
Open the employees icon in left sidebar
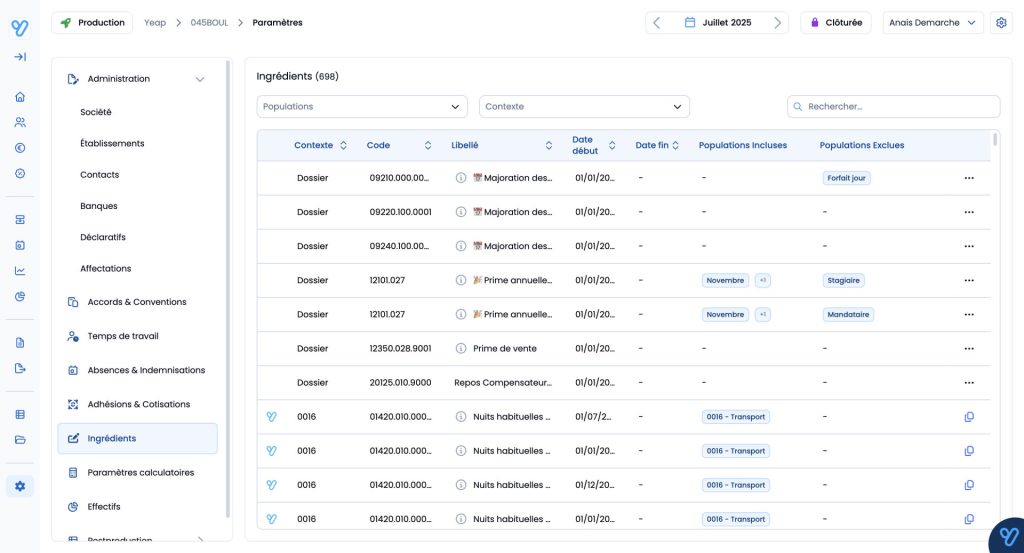tap(20, 122)
